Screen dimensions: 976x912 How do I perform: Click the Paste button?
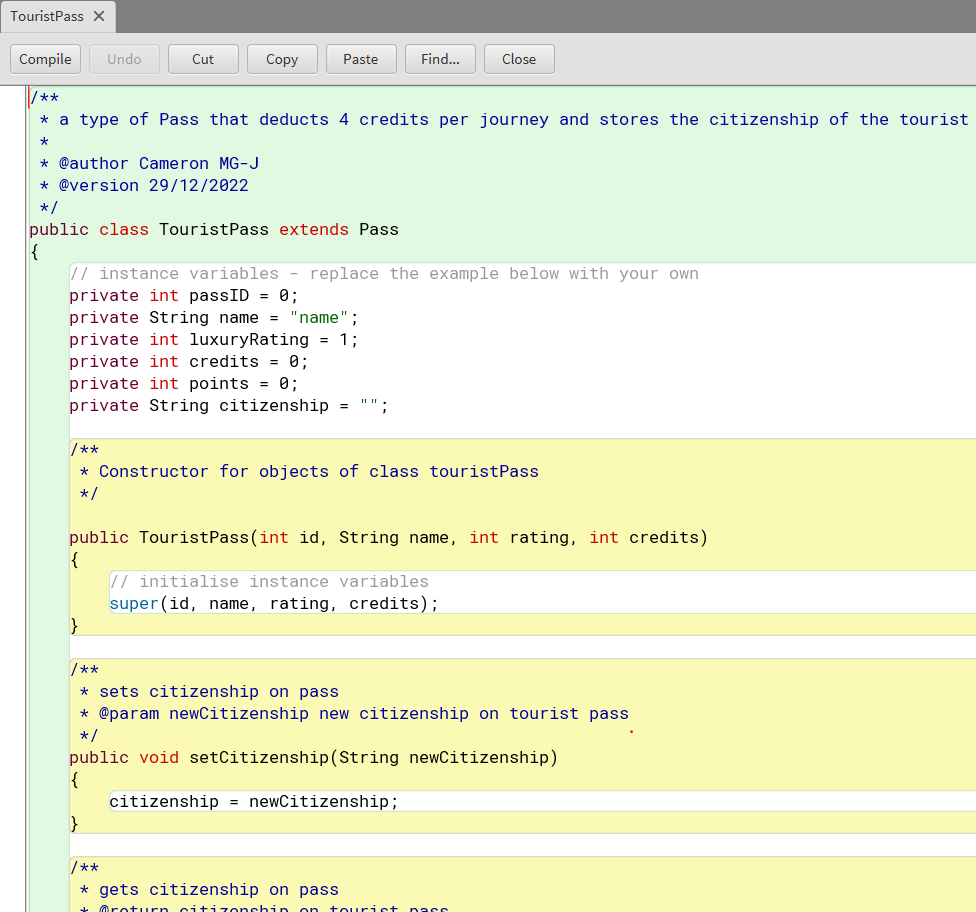pos(361,59)
